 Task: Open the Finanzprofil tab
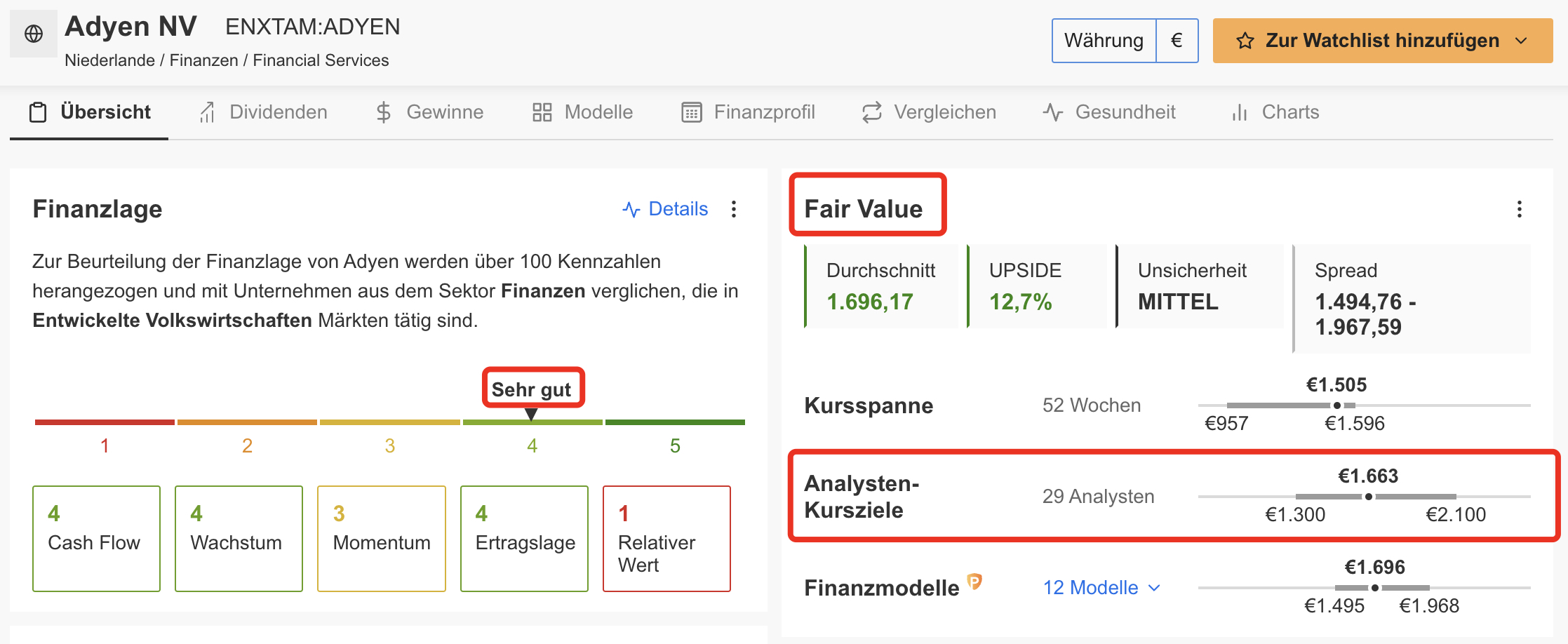tap(749, 112)
